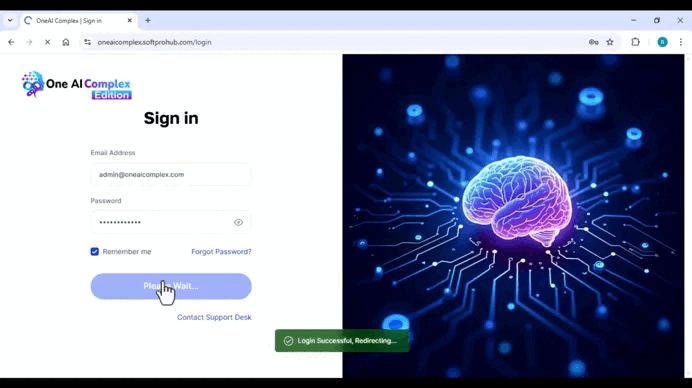692x388 pixels.
Task: Open the Chrome profile avatar
Action: click(x=662, y=42)
